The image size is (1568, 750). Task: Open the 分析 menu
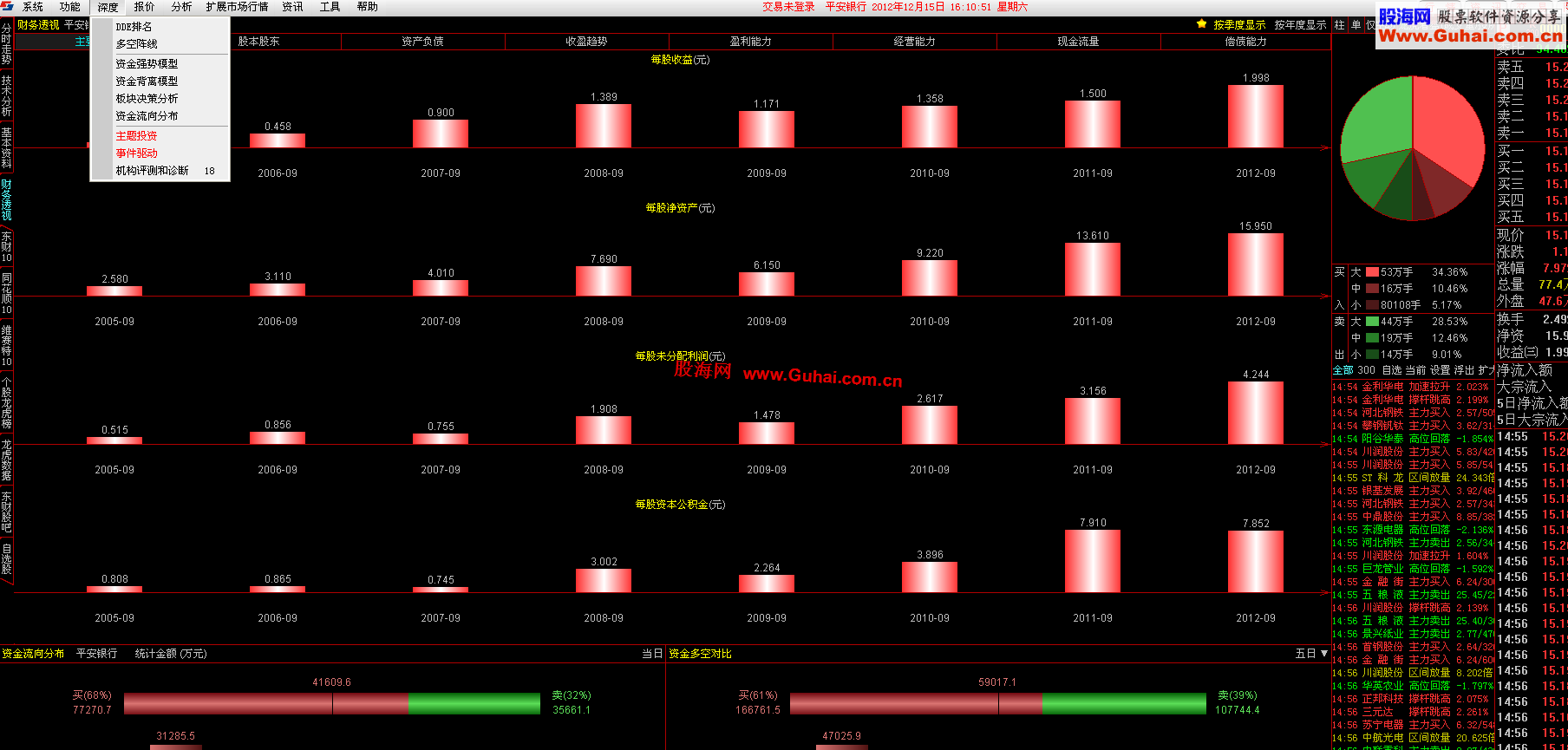181,7
